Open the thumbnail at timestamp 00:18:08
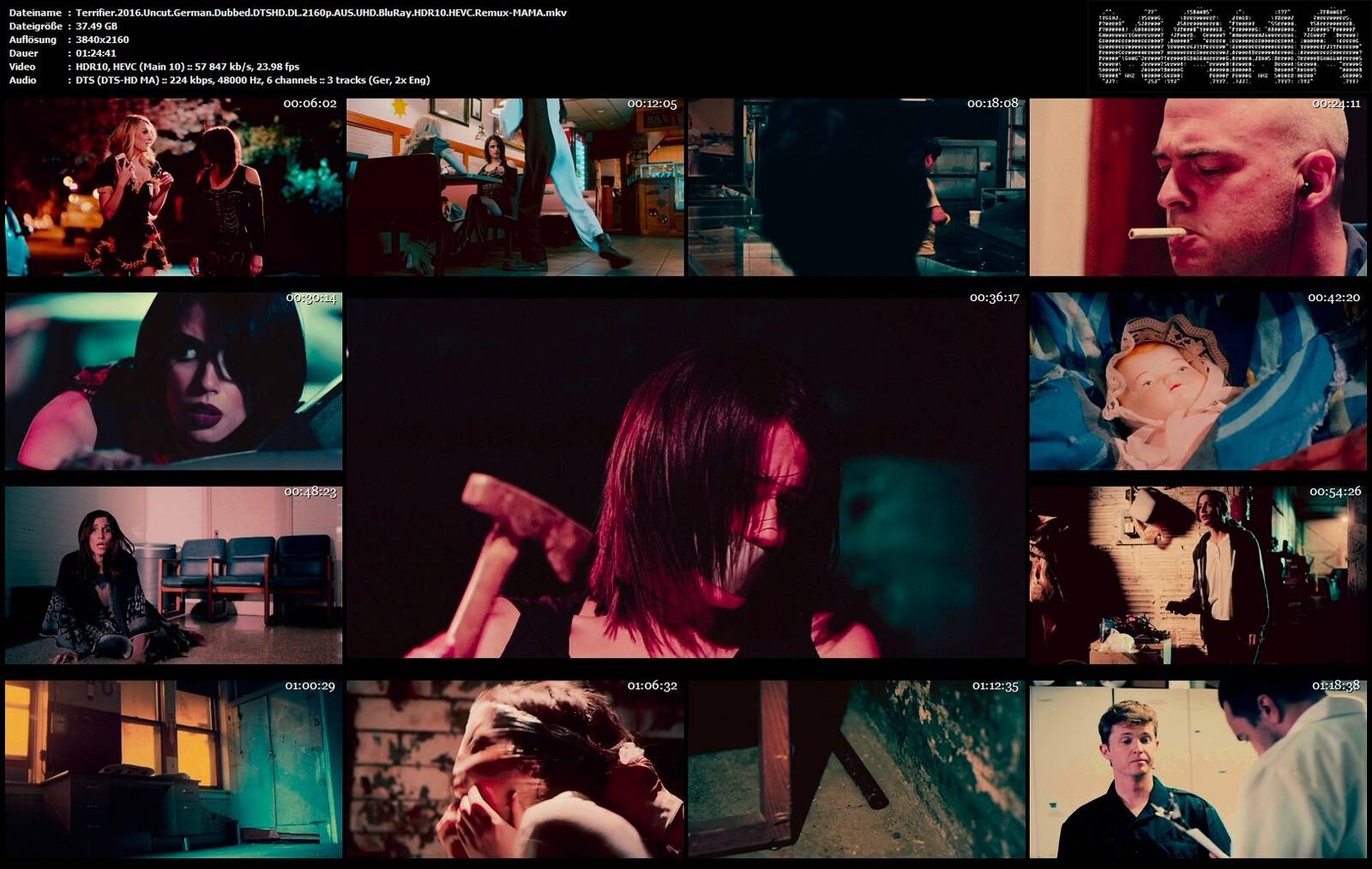1372x869 pixels. [x=857, y=187]
